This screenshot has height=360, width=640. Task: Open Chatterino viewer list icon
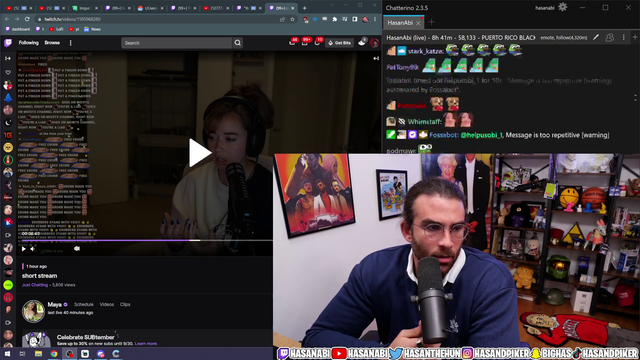(x=609, y=38)
